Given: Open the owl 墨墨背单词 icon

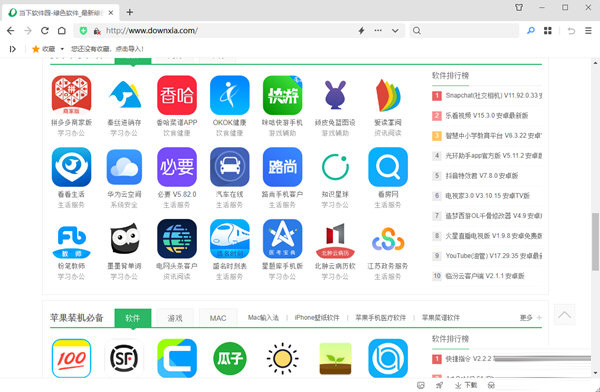Looking at the screenshot, I should (x=124, y=239).
